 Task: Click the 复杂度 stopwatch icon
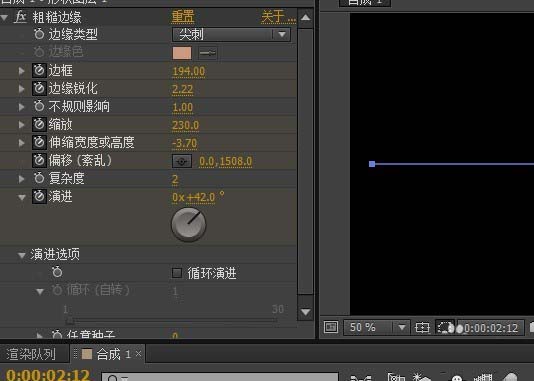[x=39, y=178]
